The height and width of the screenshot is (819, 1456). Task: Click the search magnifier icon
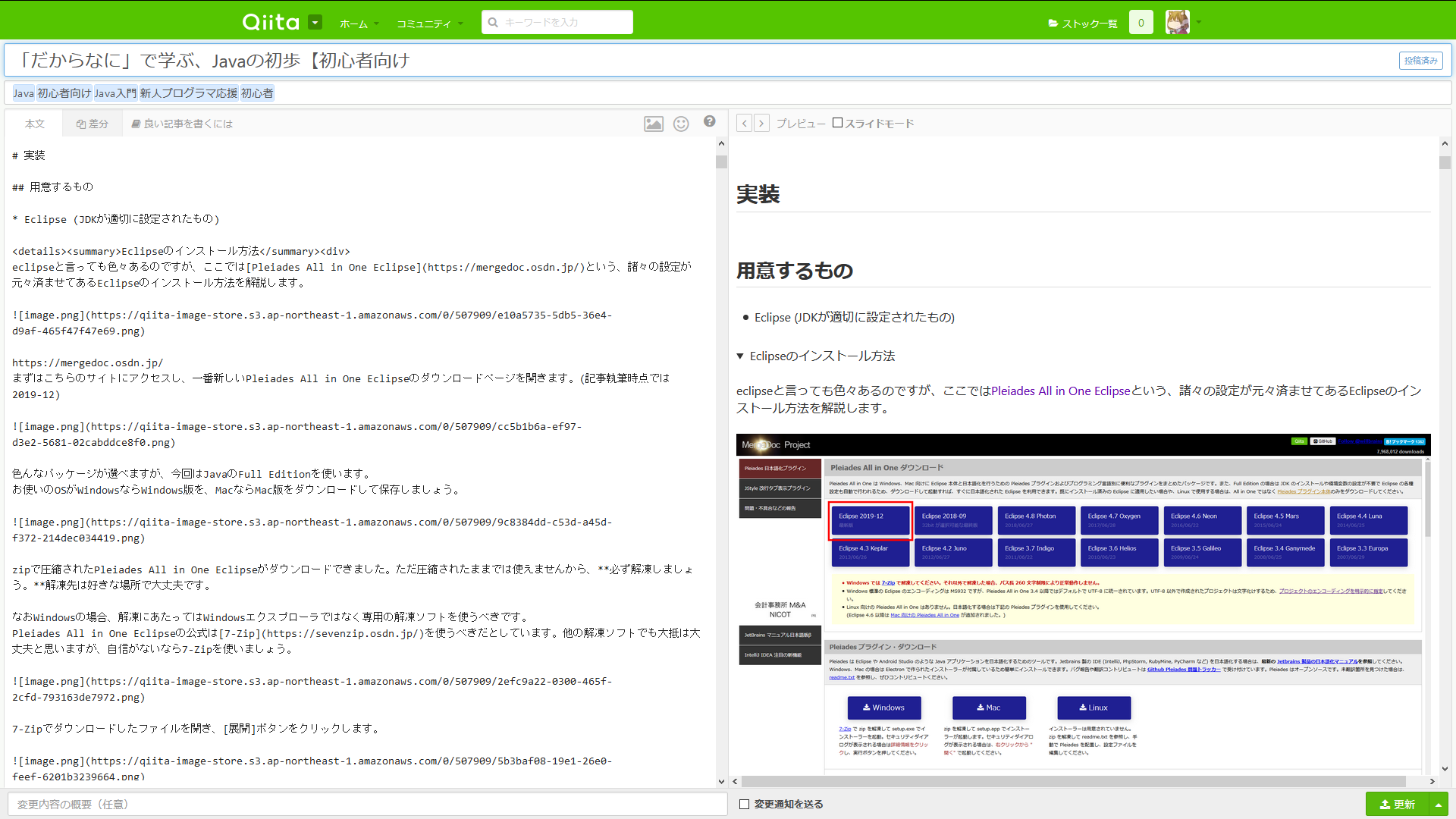[x=493, y=22]
